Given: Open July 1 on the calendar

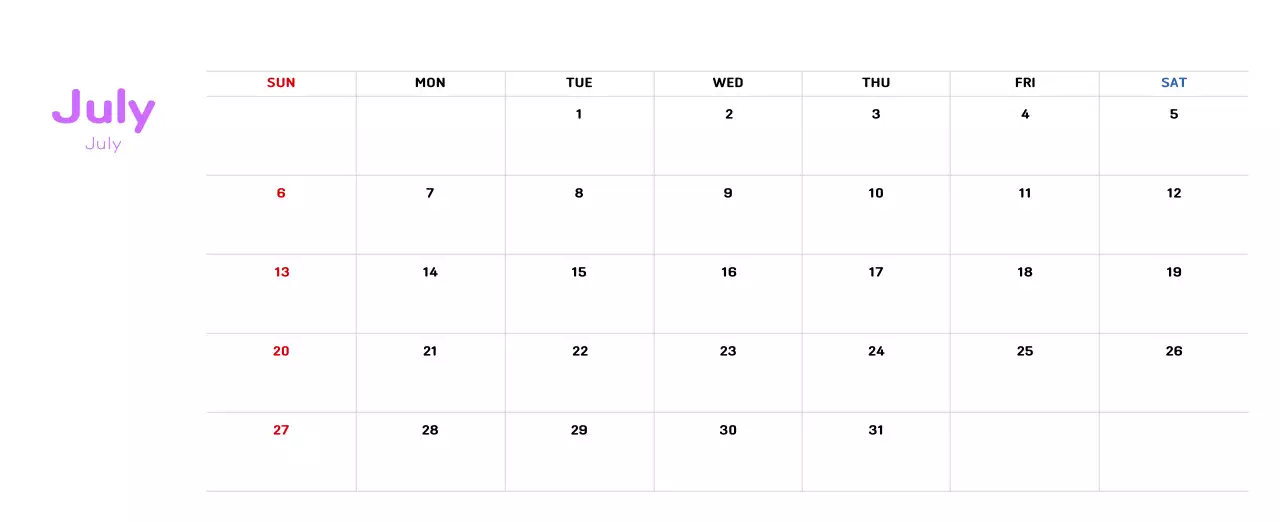Looking at the screenshot, I should pyautogui.click(x=579, y=114).
